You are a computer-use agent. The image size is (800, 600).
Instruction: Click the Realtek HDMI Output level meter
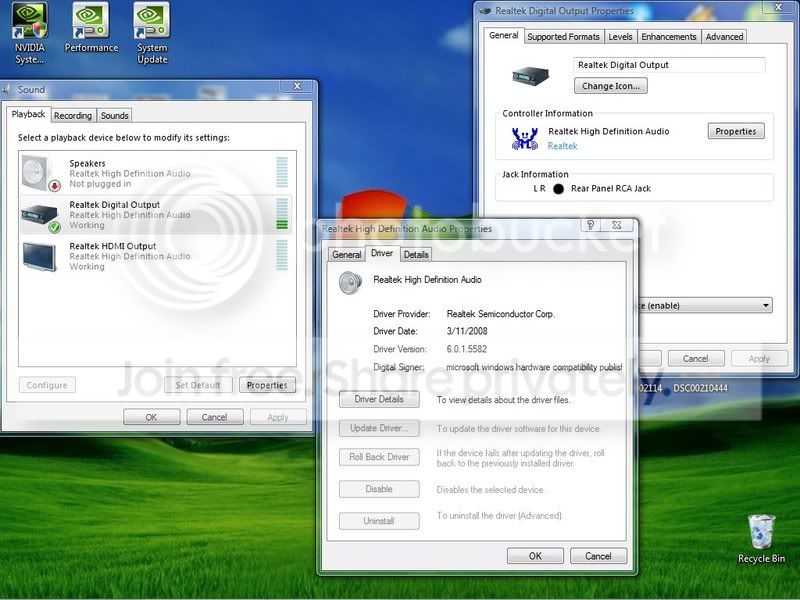[x=282, y=255]
